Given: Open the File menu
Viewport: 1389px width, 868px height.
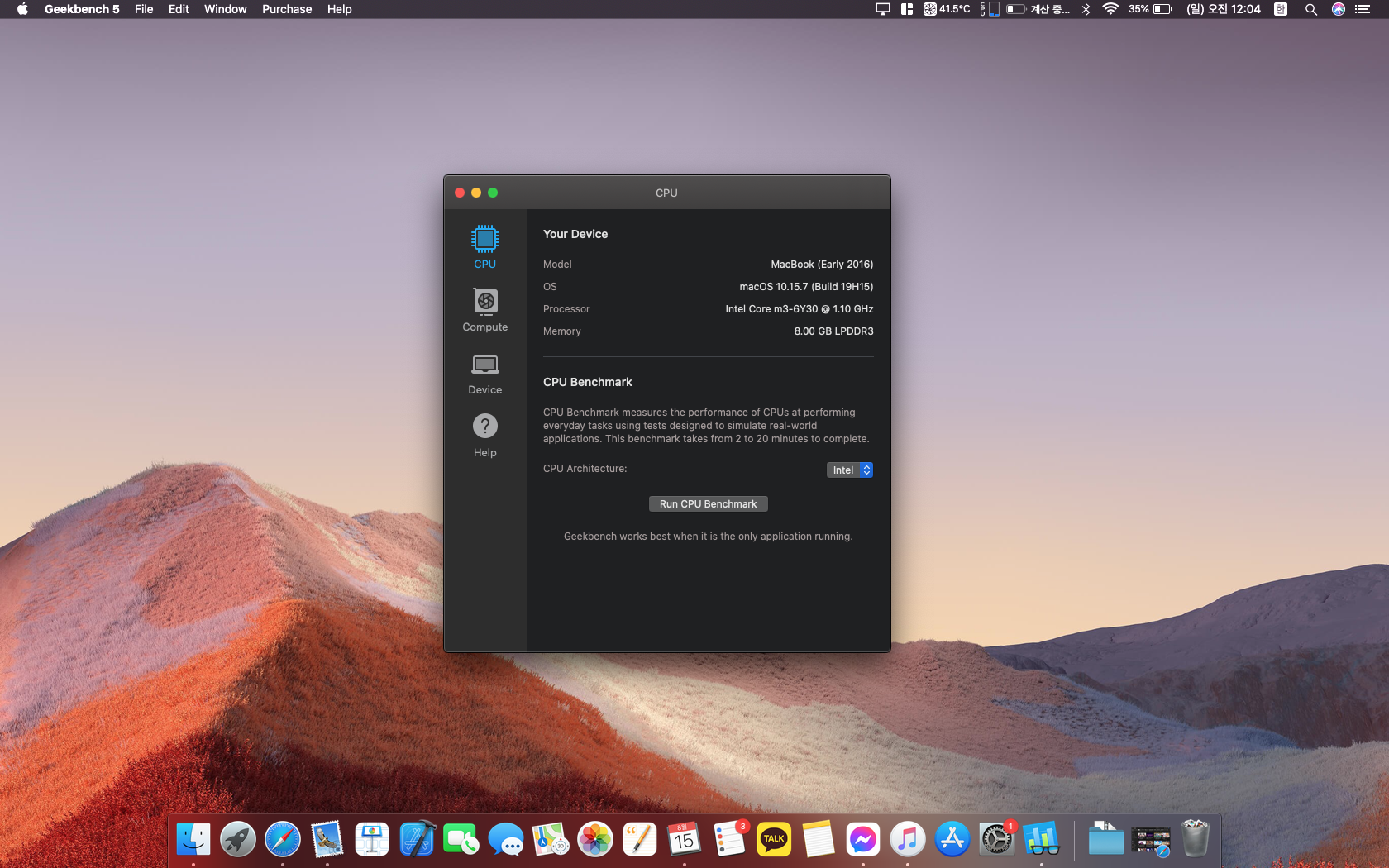Looking at the screenshot, I should [x=144, y=9].
